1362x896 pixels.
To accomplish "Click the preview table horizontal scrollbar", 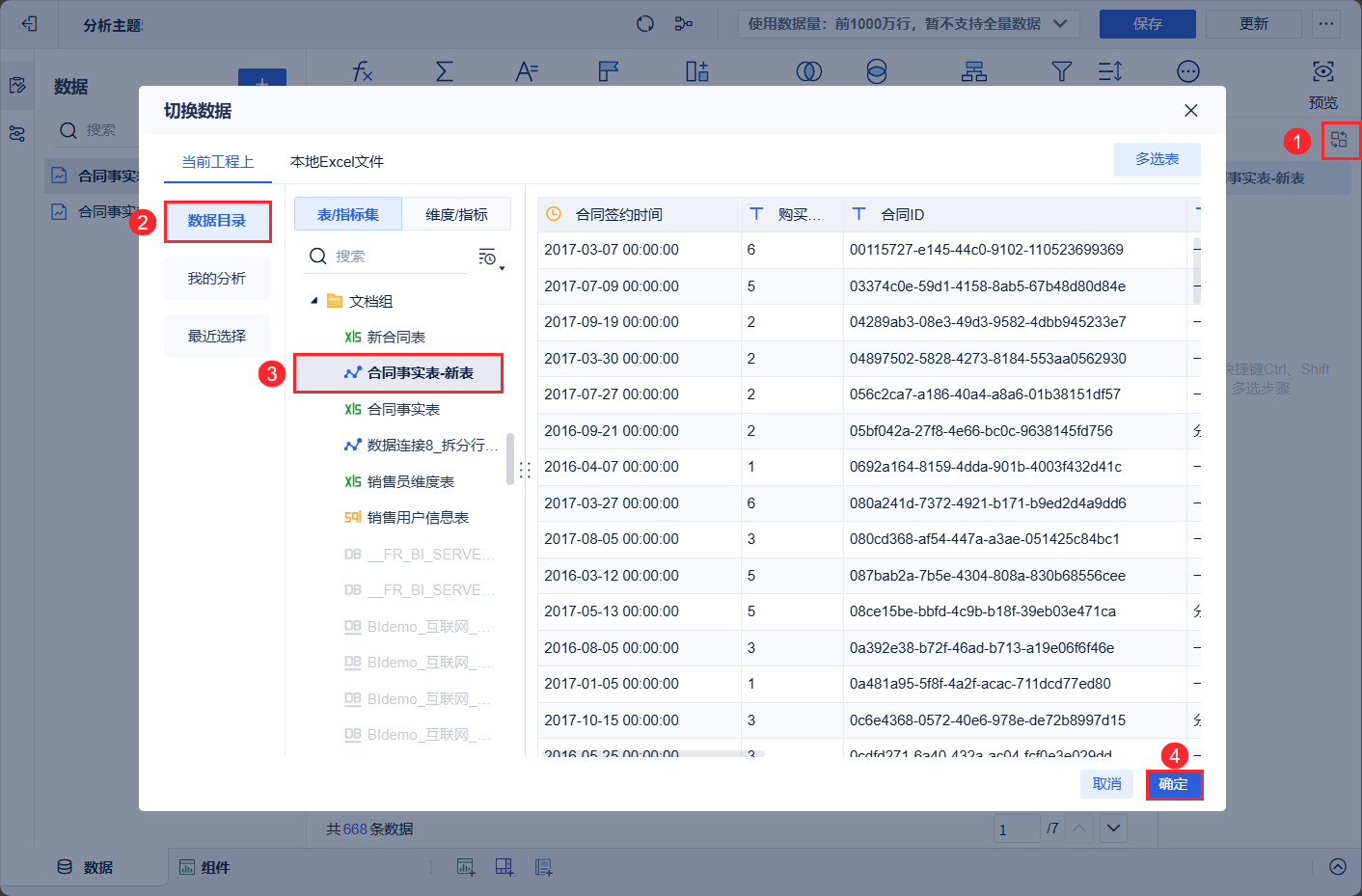I will tap(653, 753).
